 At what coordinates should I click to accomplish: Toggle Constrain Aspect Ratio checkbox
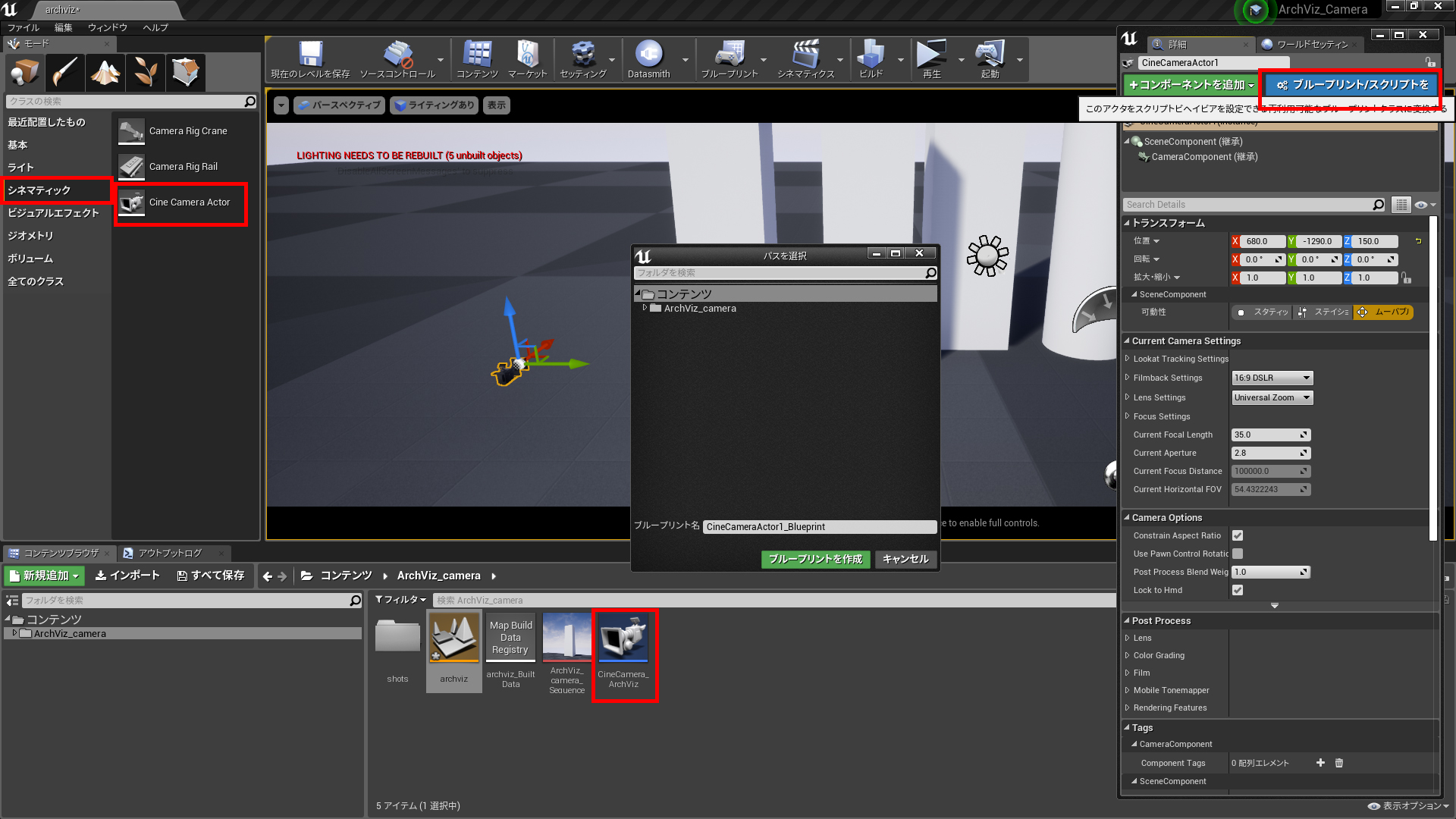pos(1238,535)
